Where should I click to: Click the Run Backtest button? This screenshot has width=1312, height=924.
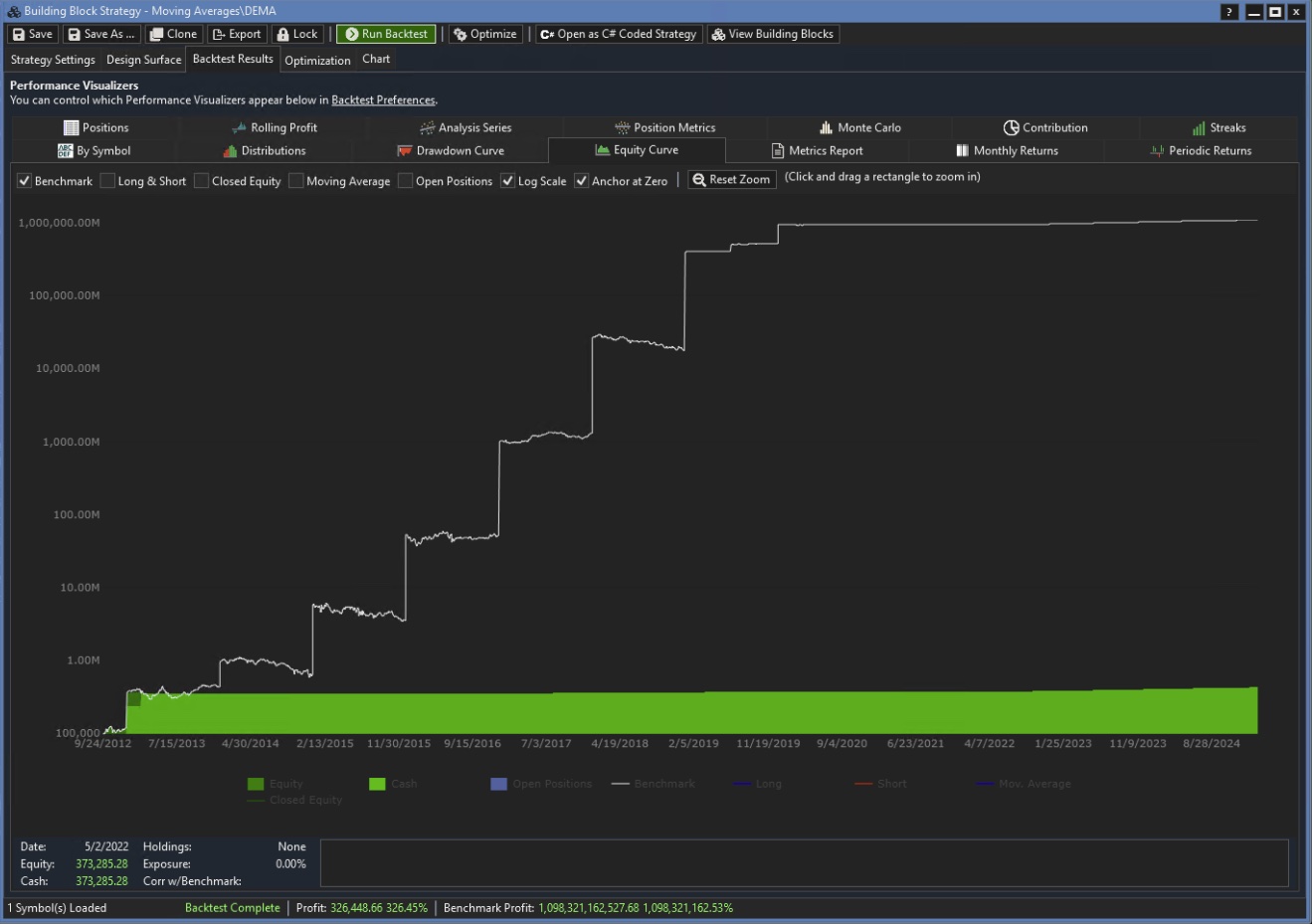386,34
